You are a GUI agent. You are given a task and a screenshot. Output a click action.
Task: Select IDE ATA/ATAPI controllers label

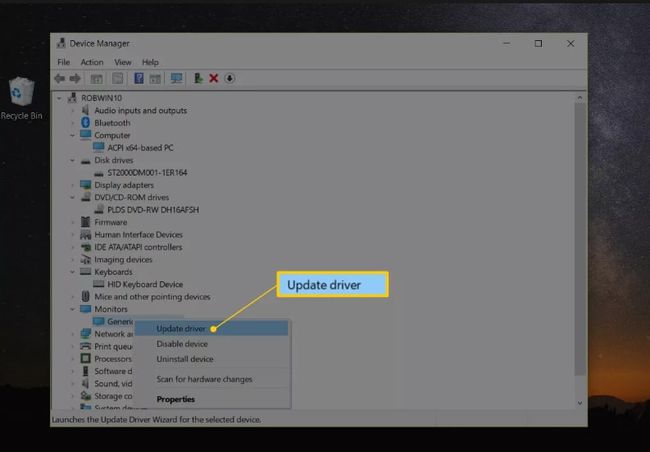point(138,247)
